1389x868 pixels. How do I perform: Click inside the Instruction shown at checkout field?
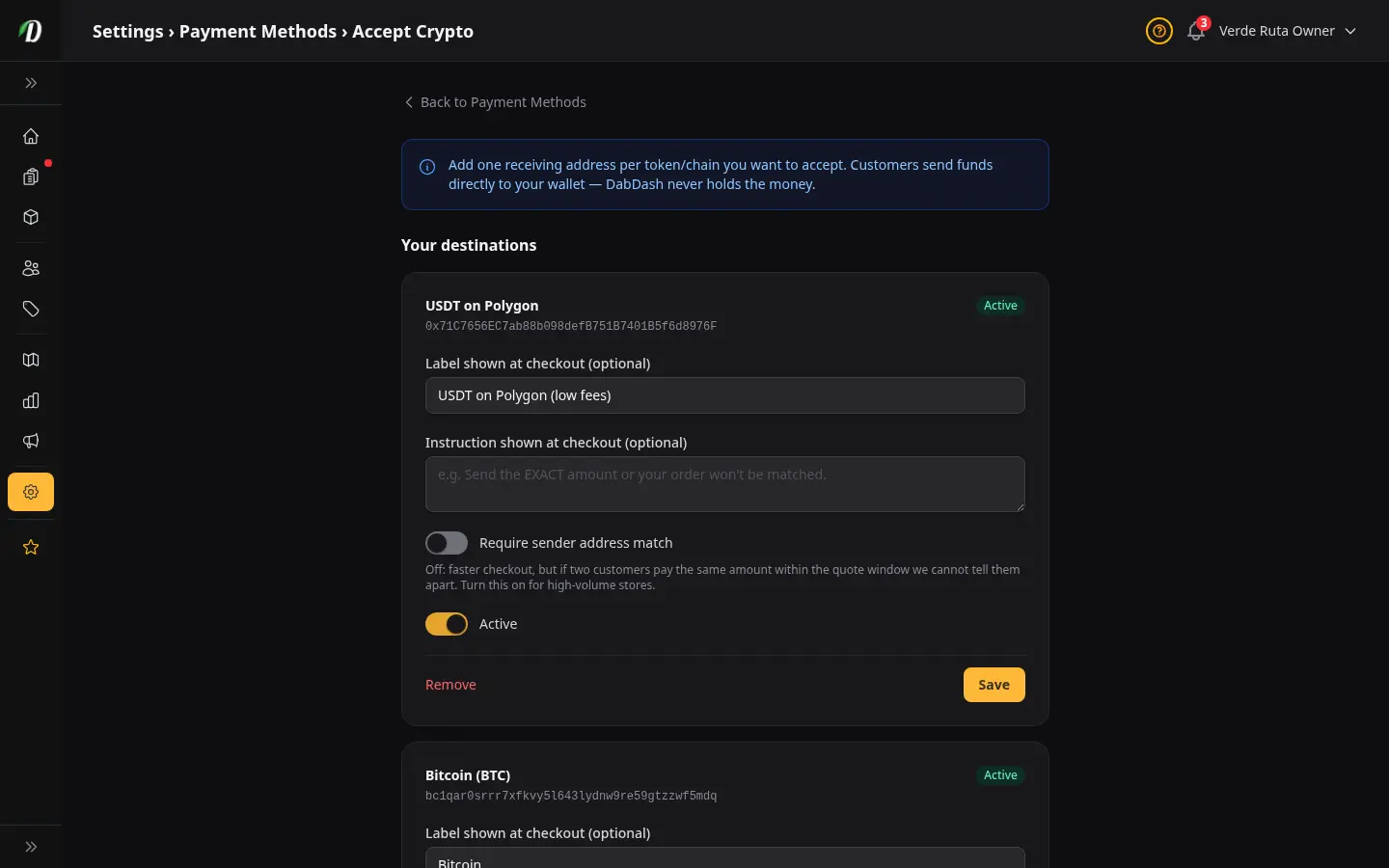tap(725, 484)
